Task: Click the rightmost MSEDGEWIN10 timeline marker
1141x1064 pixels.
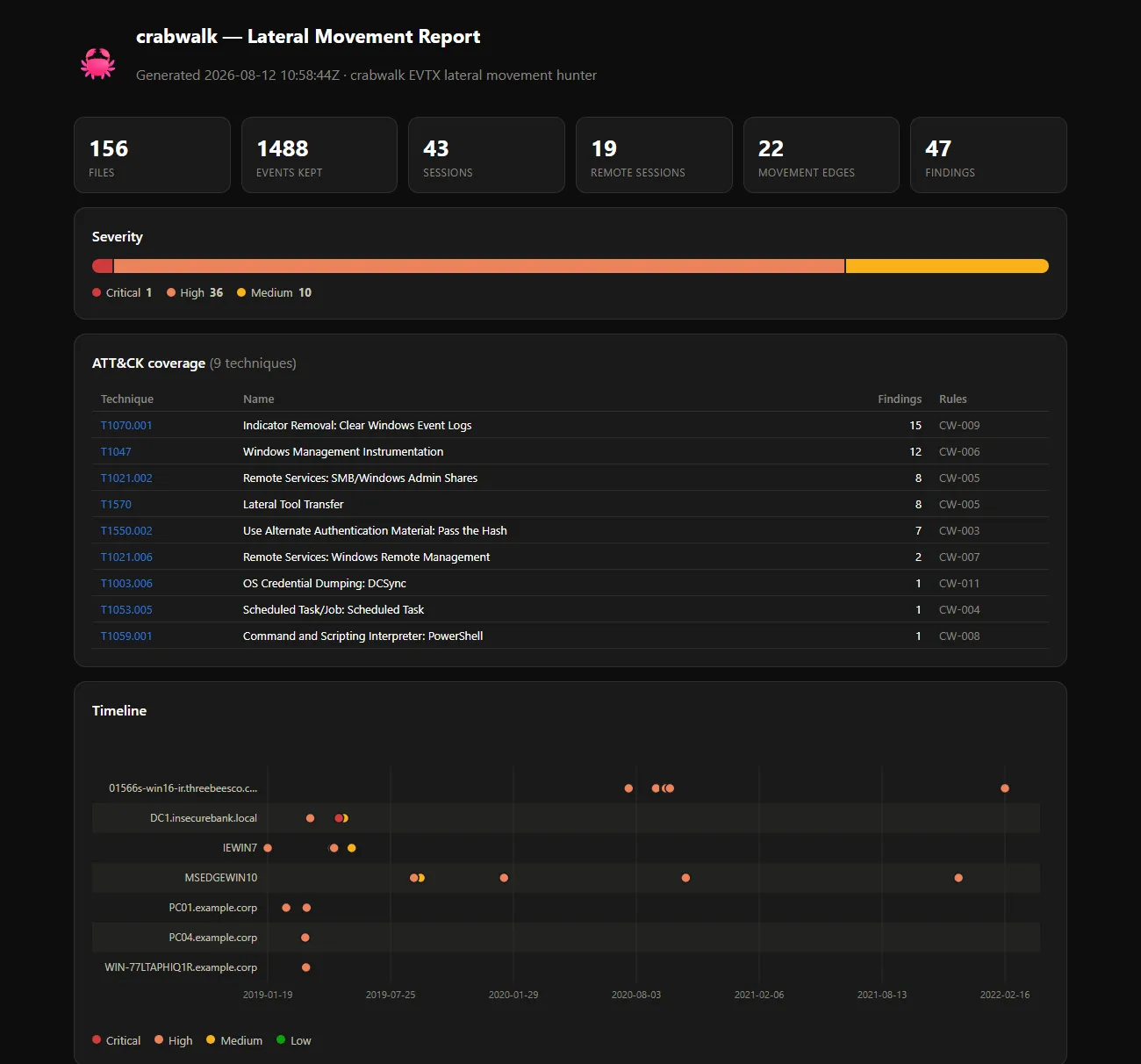Action: tap(958, 878)
